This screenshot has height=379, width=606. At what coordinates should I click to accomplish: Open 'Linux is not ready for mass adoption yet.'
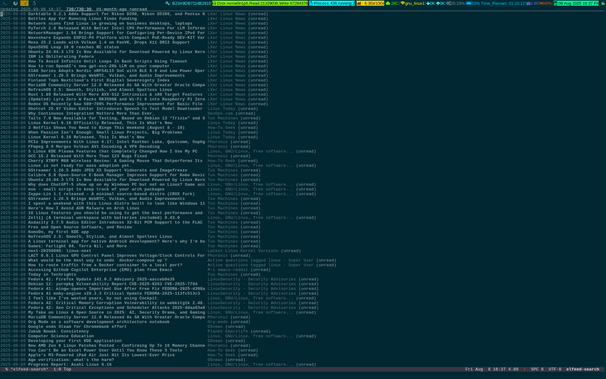pos(80,165)
